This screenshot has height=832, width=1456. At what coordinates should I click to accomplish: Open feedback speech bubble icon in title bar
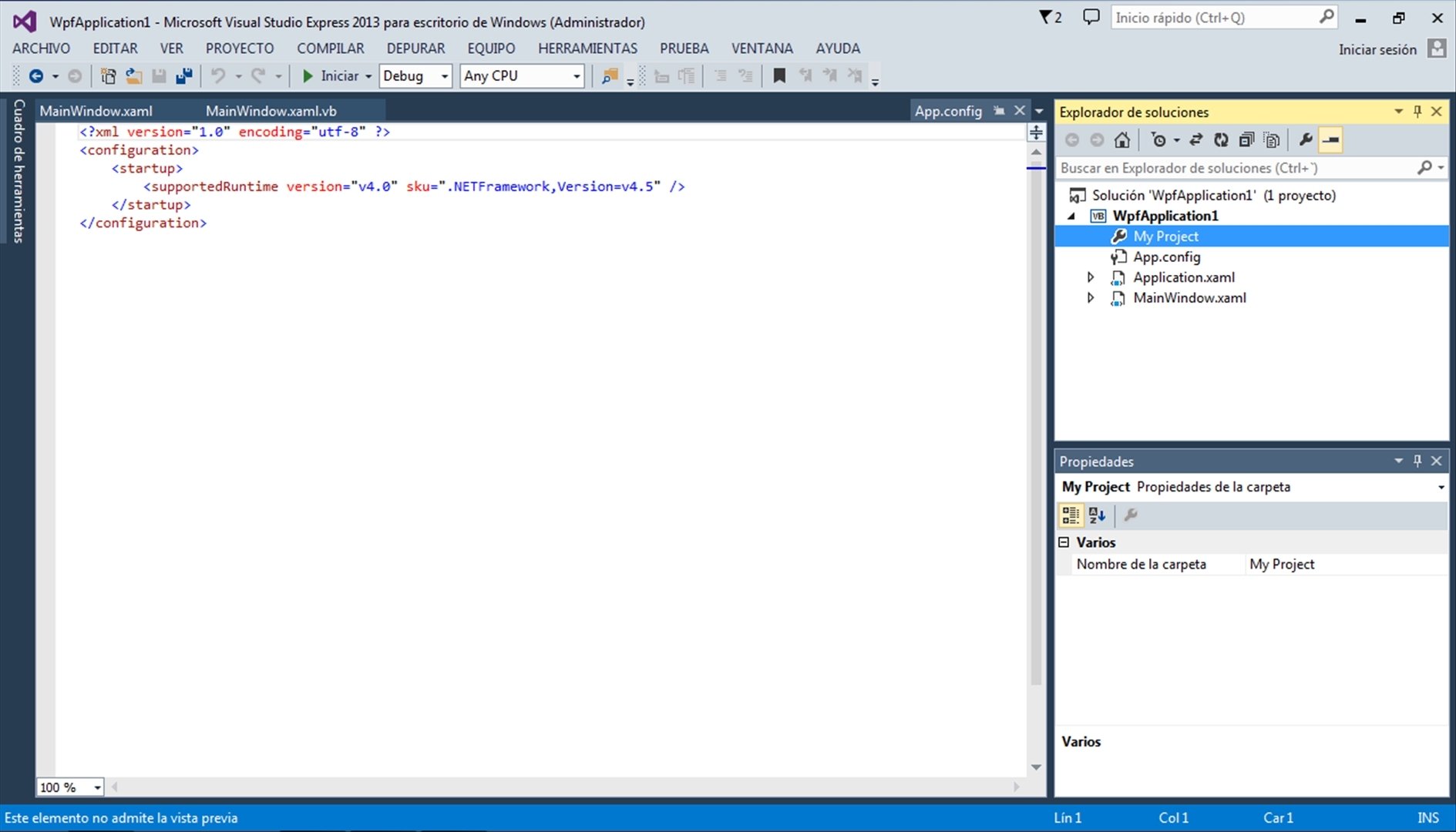coord(1091,17)
